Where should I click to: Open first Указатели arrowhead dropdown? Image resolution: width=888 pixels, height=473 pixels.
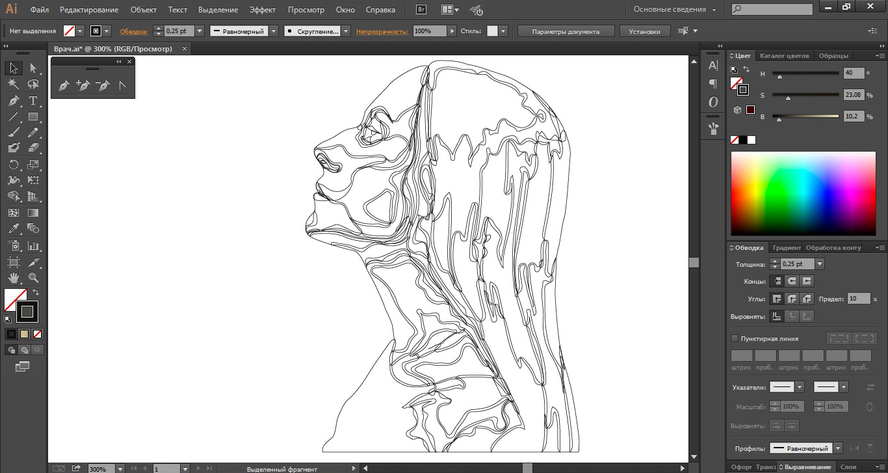[800, 387]
